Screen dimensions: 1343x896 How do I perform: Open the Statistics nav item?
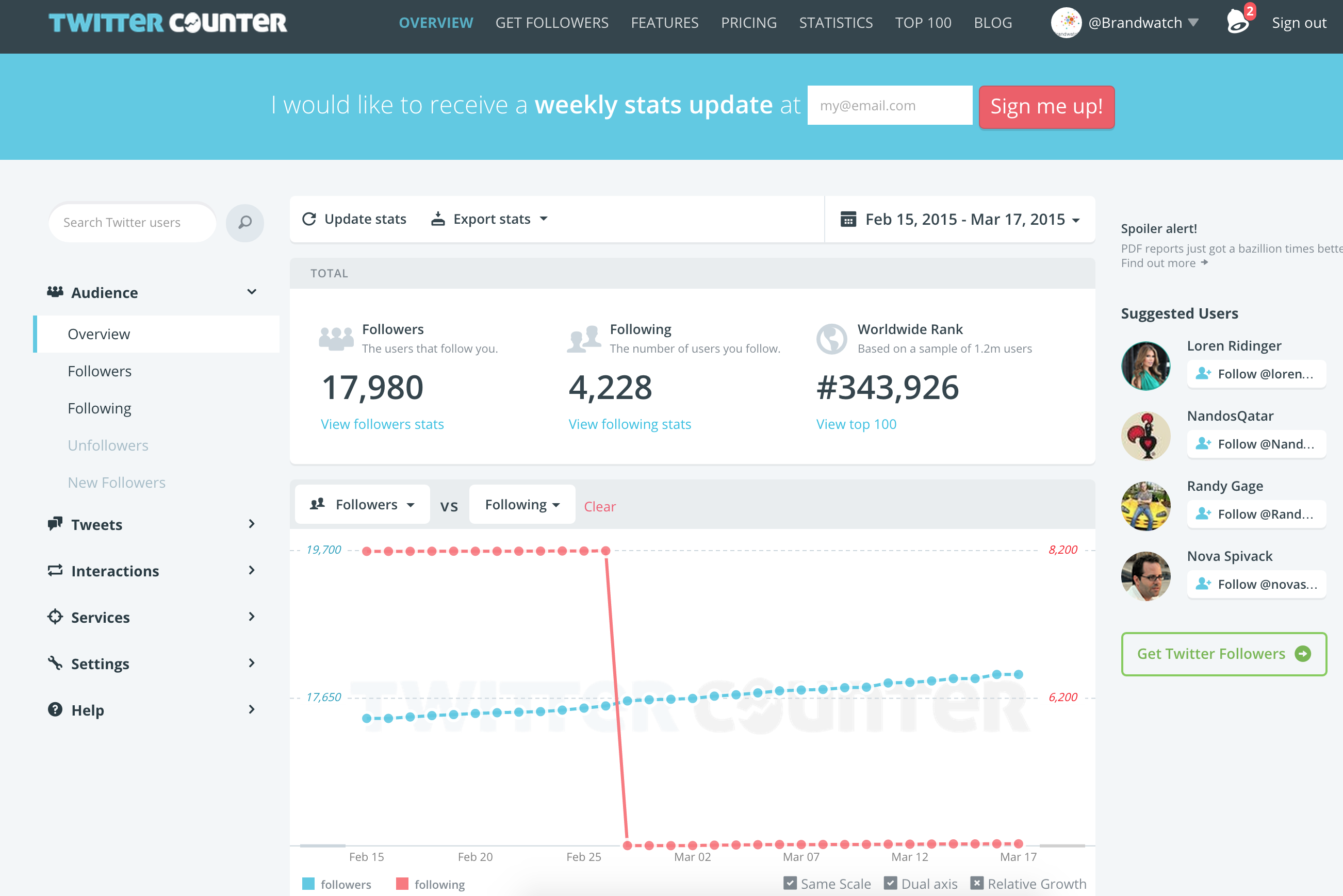(x=836, y=23)
